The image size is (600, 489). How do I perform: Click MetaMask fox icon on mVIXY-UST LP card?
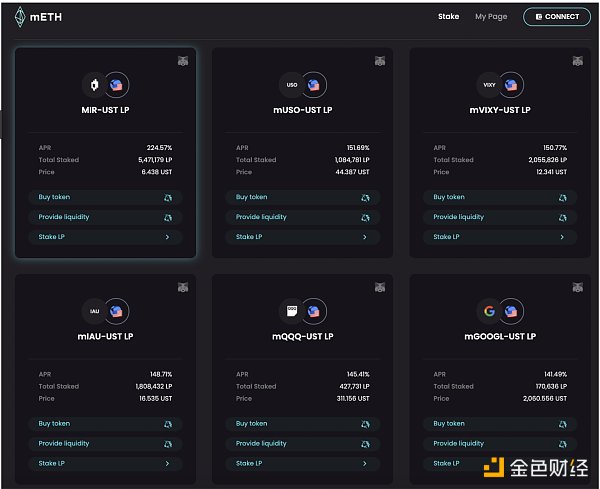tap(577, 61)
